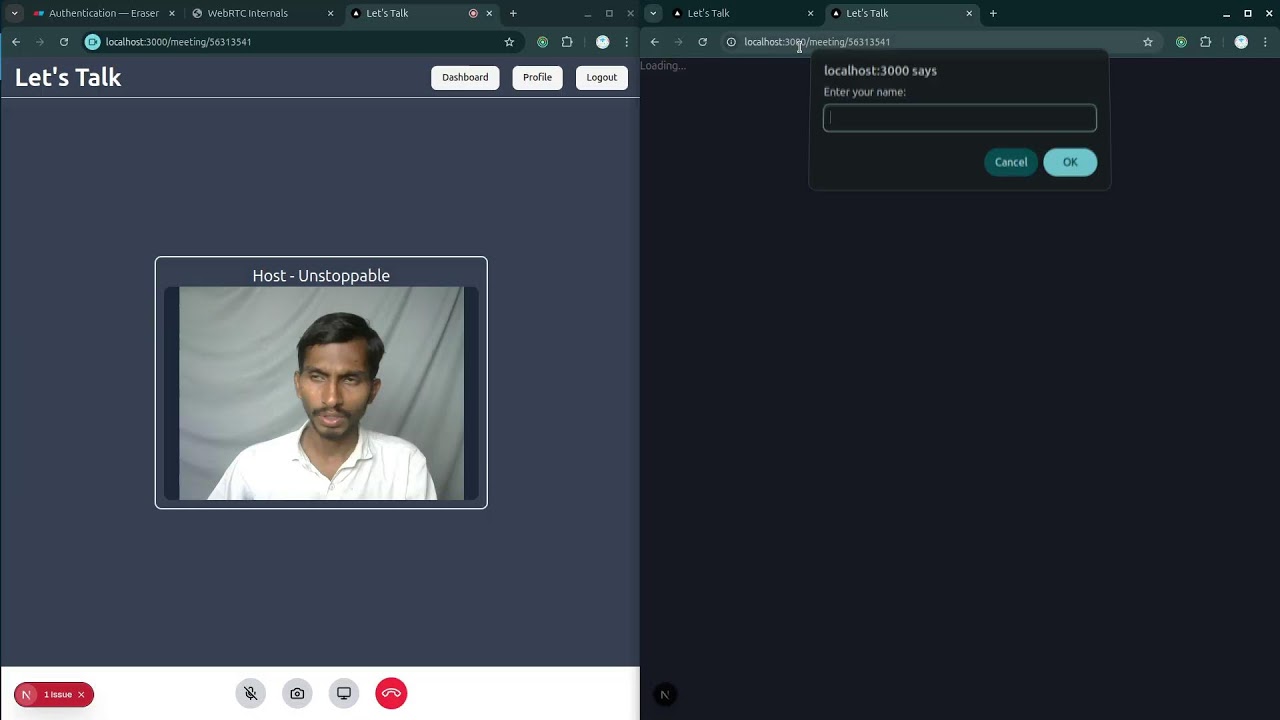
Task: Click the Logout button
Action: coord(602,77)
